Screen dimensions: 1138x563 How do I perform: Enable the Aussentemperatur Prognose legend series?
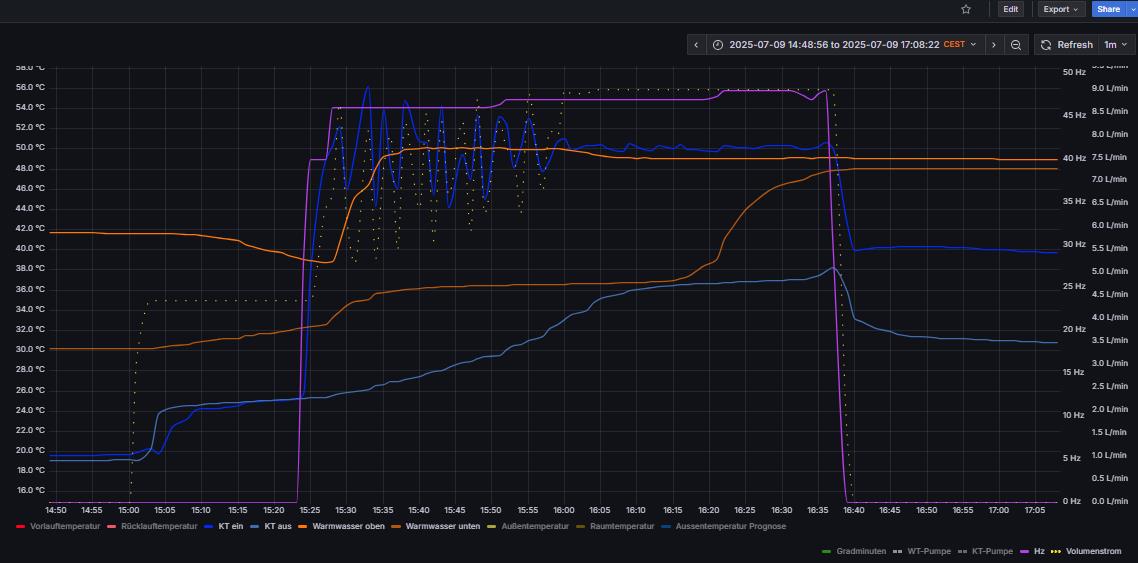click(x=730, y=526)
